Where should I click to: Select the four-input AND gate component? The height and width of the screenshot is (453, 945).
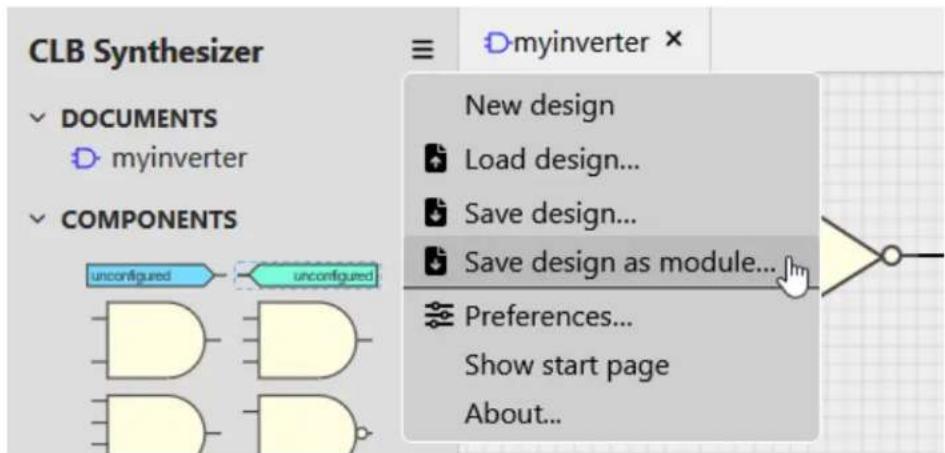[x=155, y=423]
